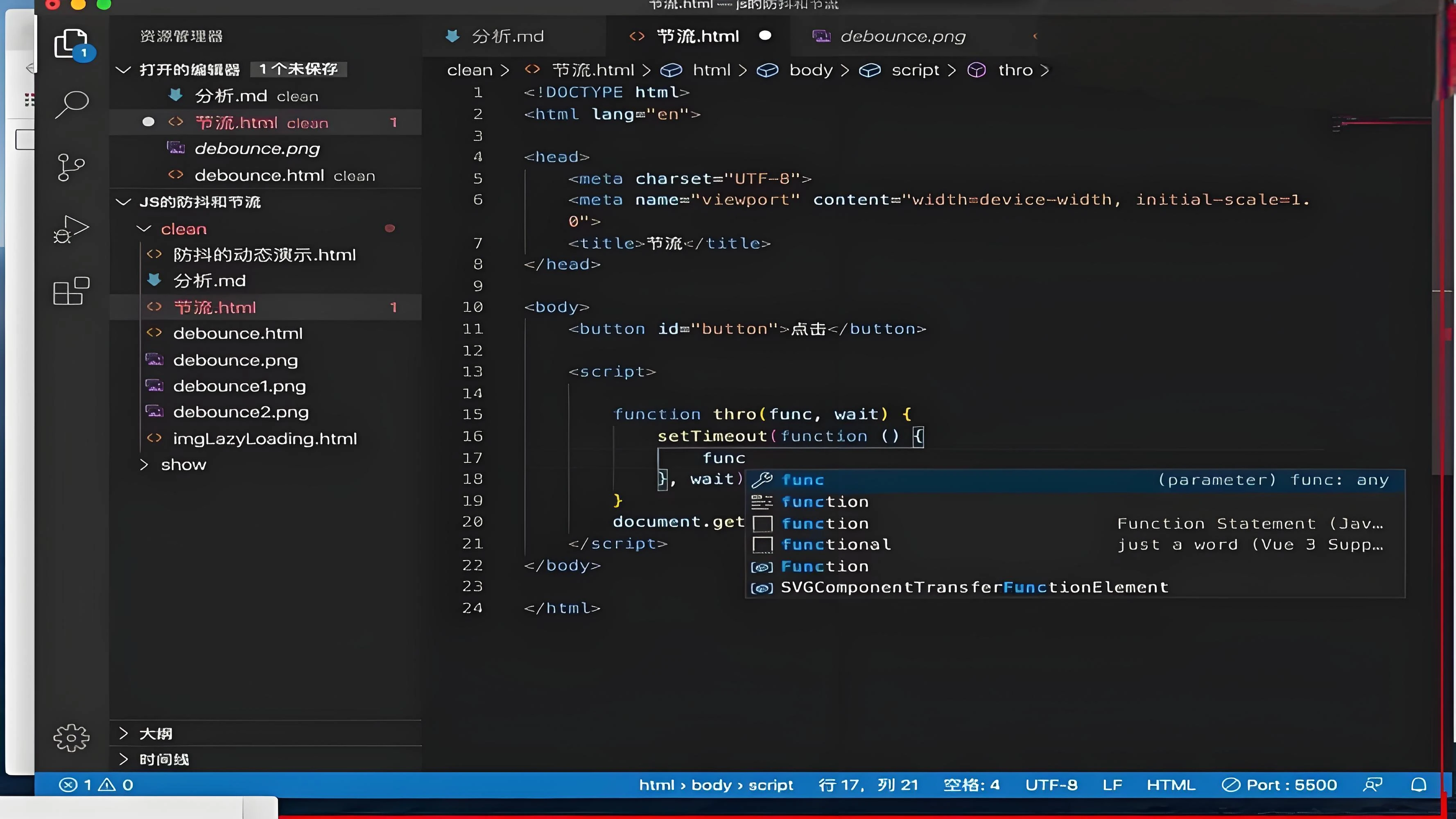The image size is (1456, 819).
Task: Open the Search view in activity bar
Action: (x=72, y=104)
